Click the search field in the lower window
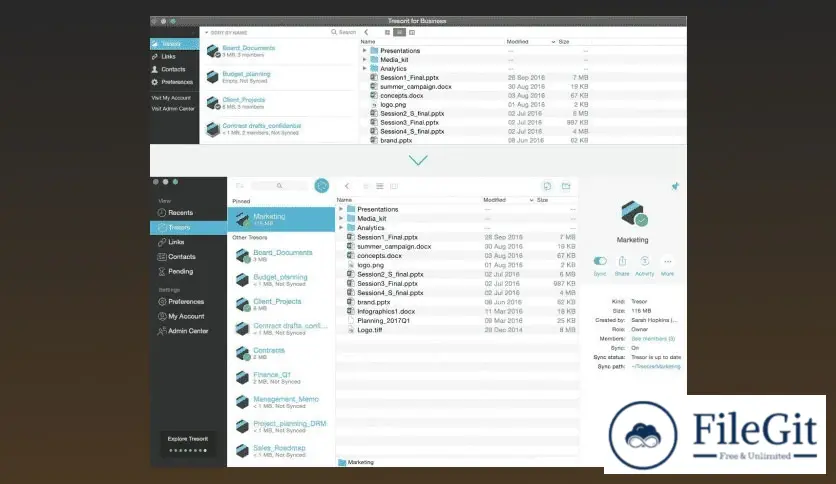Viewport: 836px width, 484px height. point(279,185)
